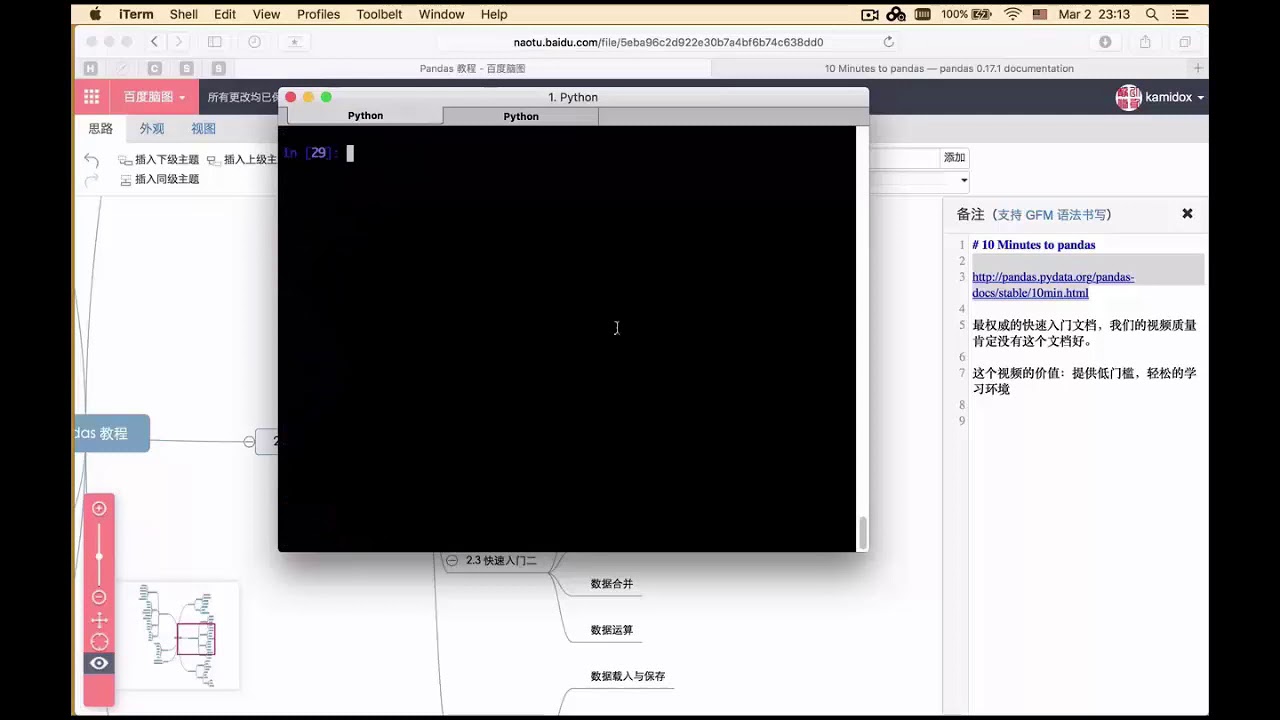Switch to the first Python tab in iTerm
Screen dimensions: 1280x720
click(365, 116)
